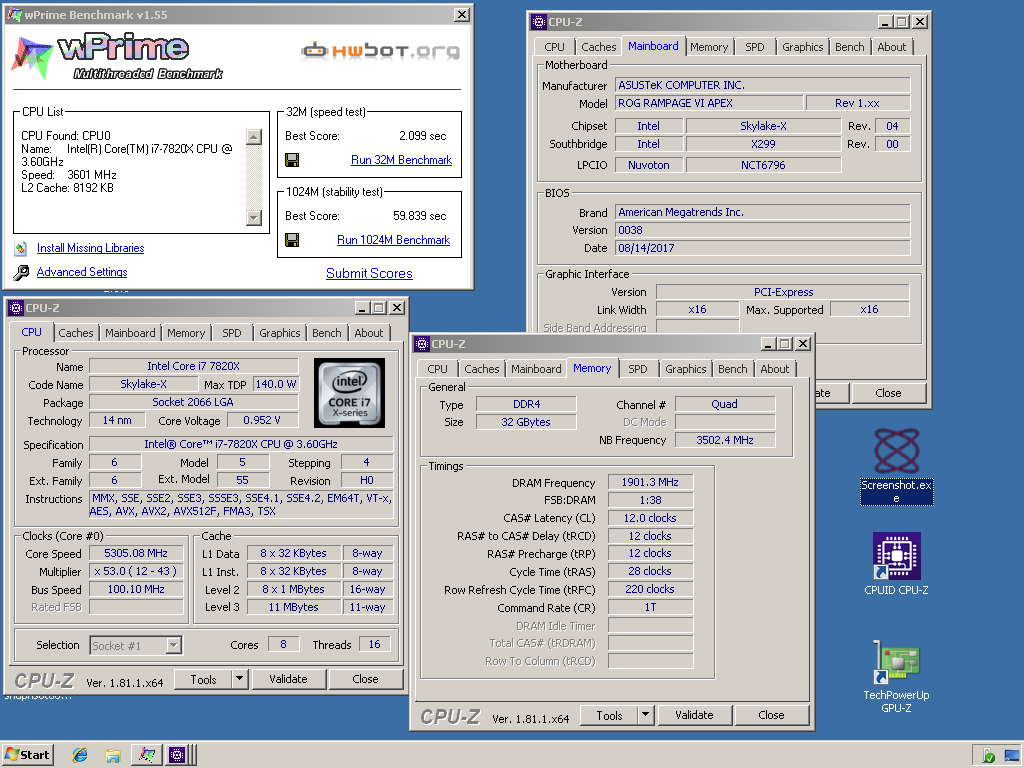Click the Close button in CPU tab window
This screenshot has width=1024, height=768.
(x=365, y=679)
